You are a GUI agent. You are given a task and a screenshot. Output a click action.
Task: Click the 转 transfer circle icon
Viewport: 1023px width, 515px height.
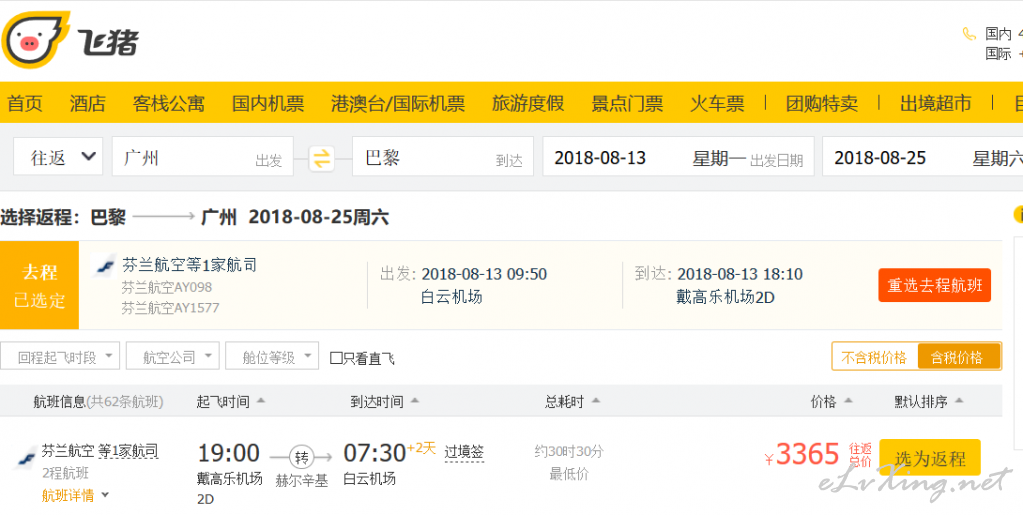301,458
